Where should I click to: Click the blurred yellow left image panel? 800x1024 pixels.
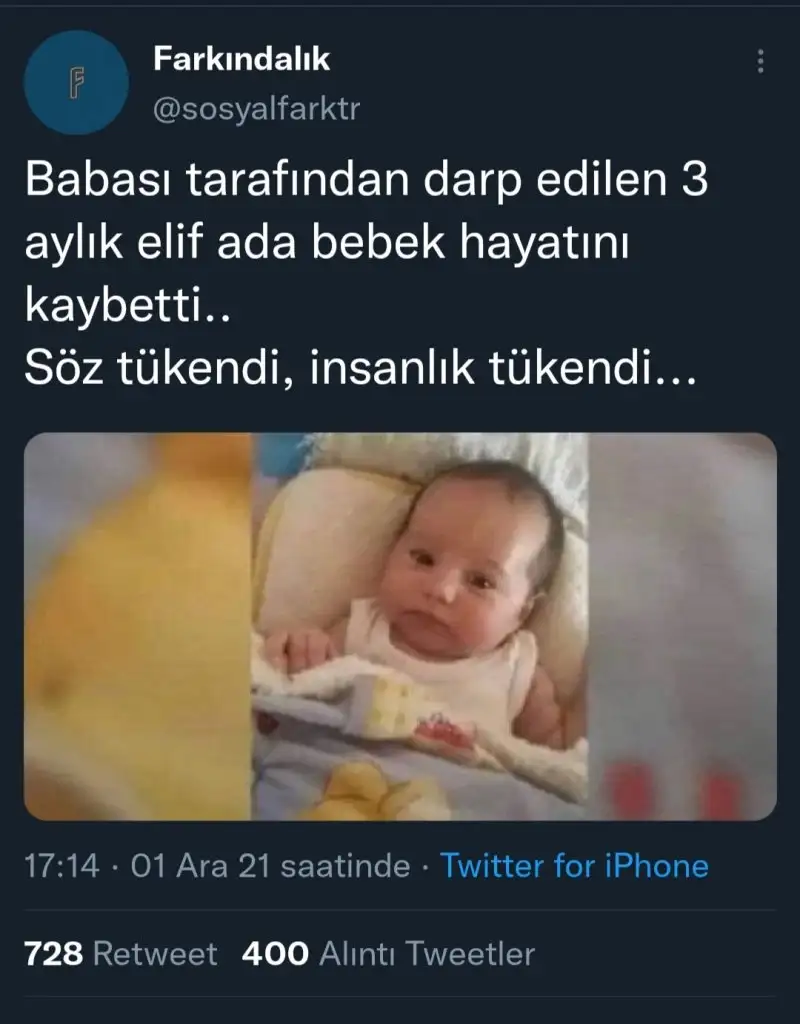tap(138, 626)
